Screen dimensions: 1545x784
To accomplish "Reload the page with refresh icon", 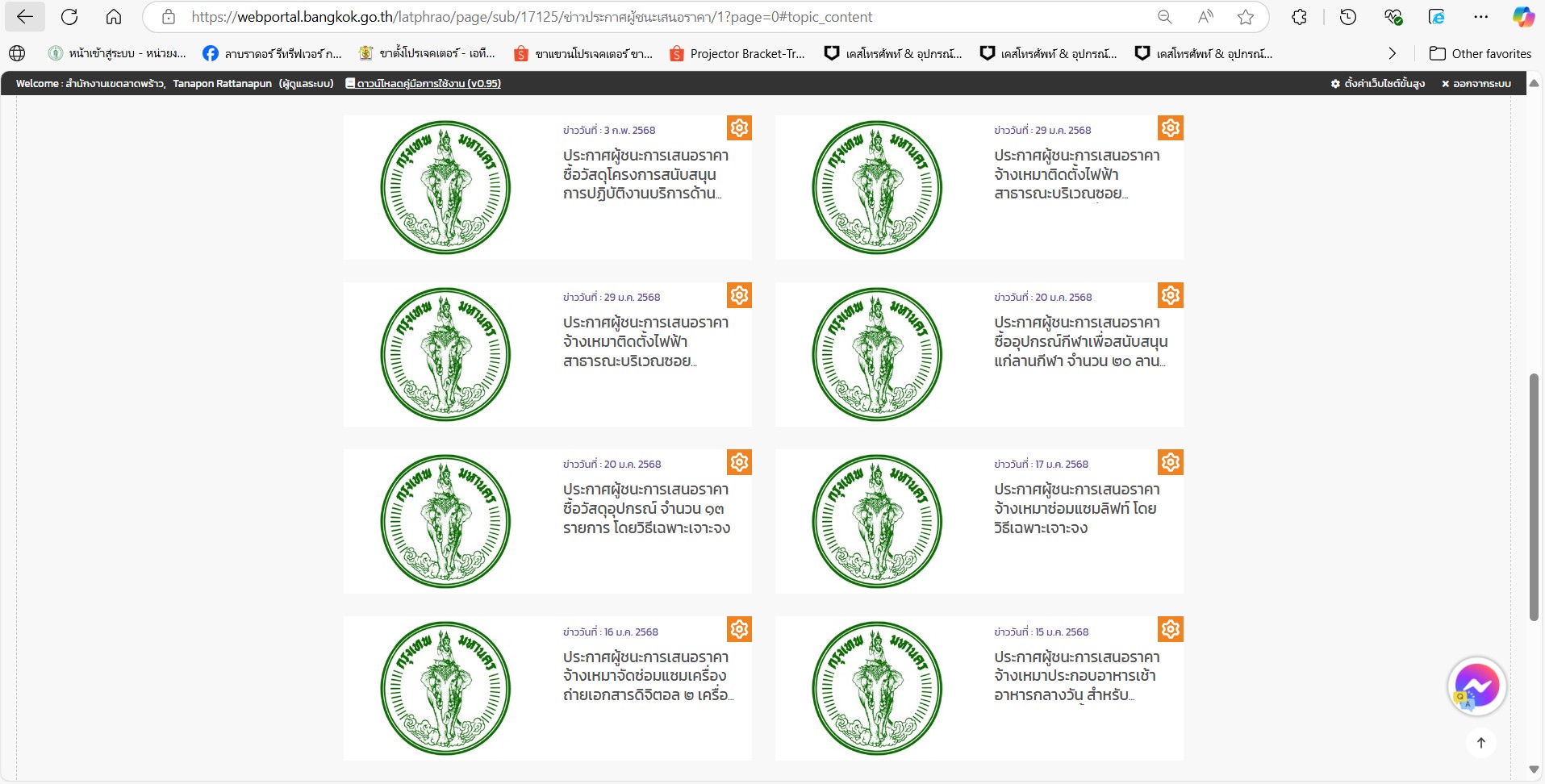I will point(69,17).
